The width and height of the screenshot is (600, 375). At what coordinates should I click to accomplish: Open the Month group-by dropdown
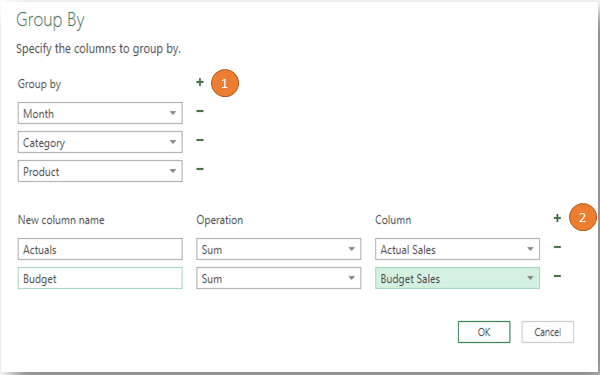[100, 113]
